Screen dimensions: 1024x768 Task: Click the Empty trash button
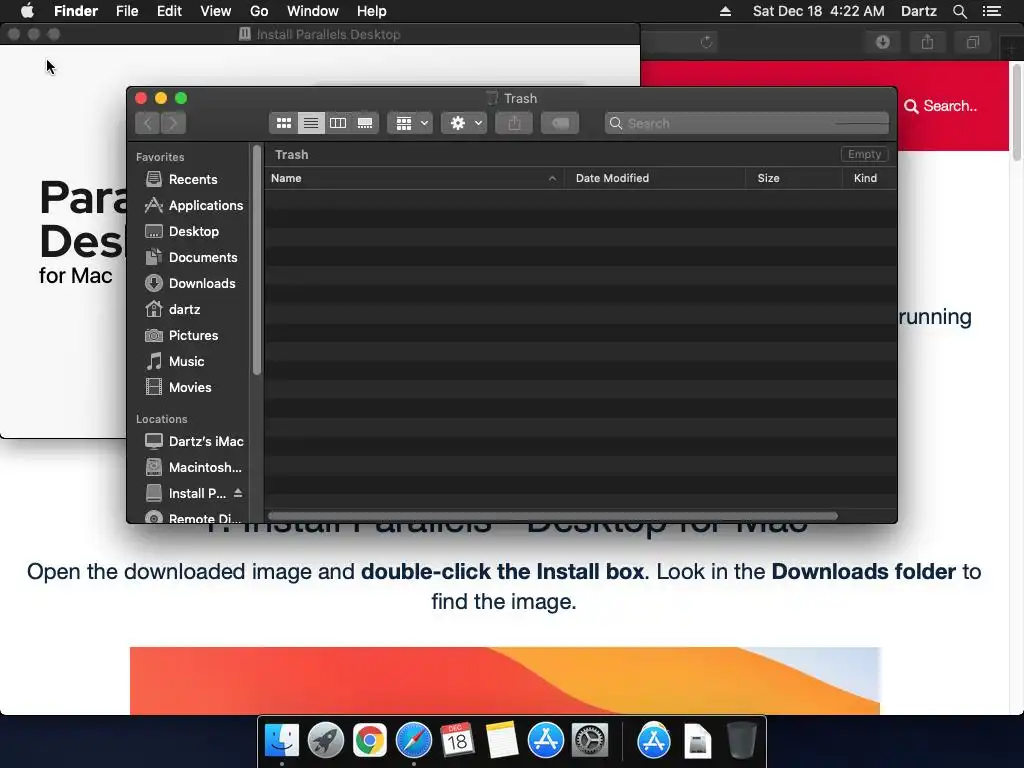(864, 154)
